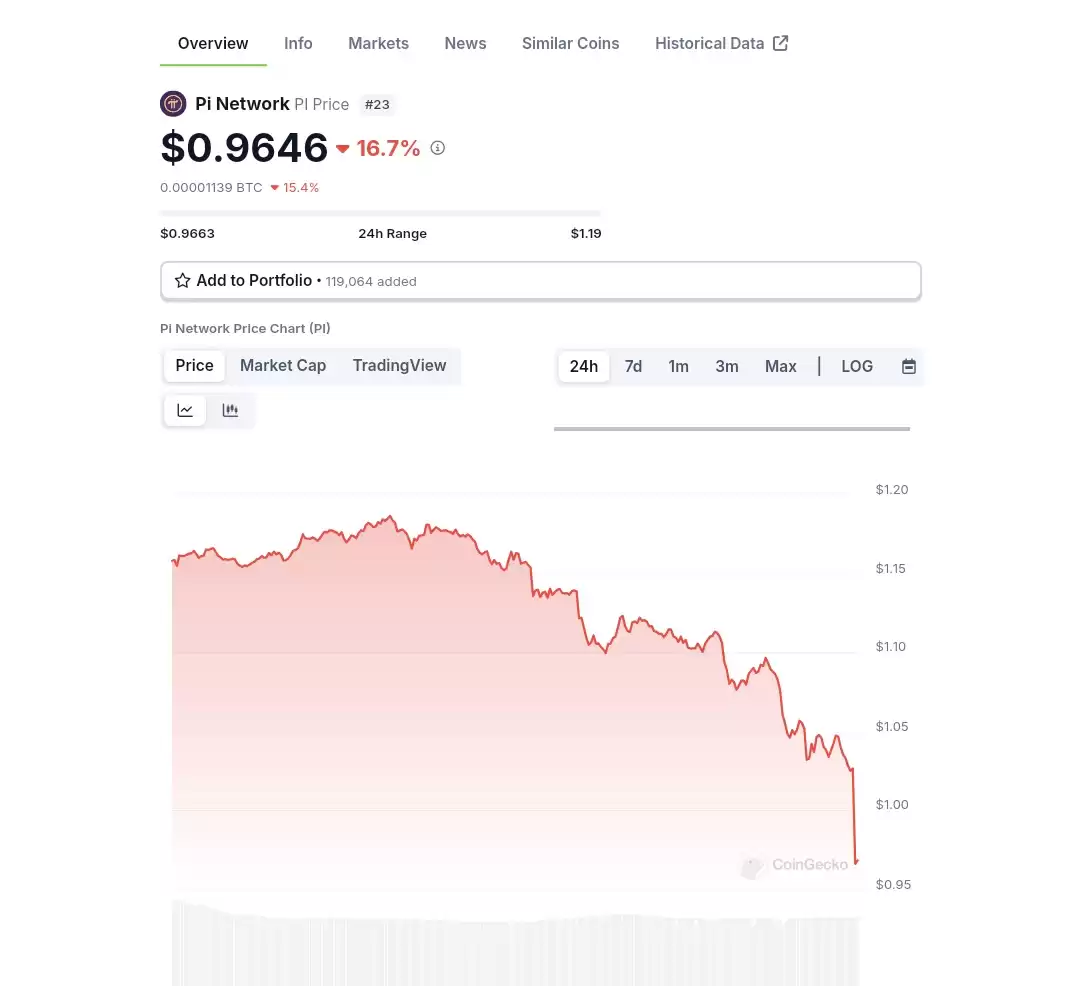Open the price change info icon
1080x986 pixels.
point(437,148)
